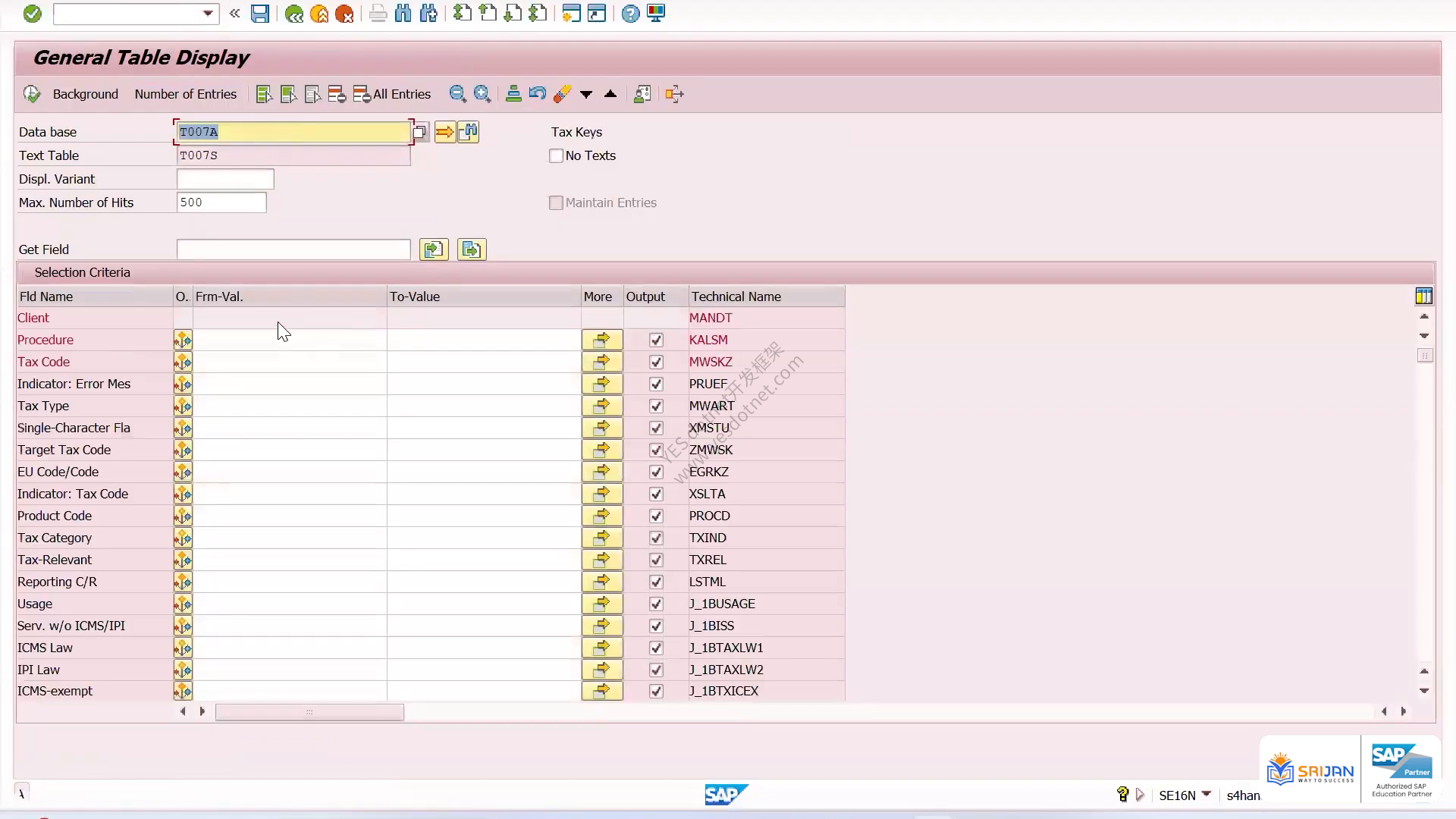Click the All Entries button
Viewport: 1456px width, 819px height.
(393, 94)
